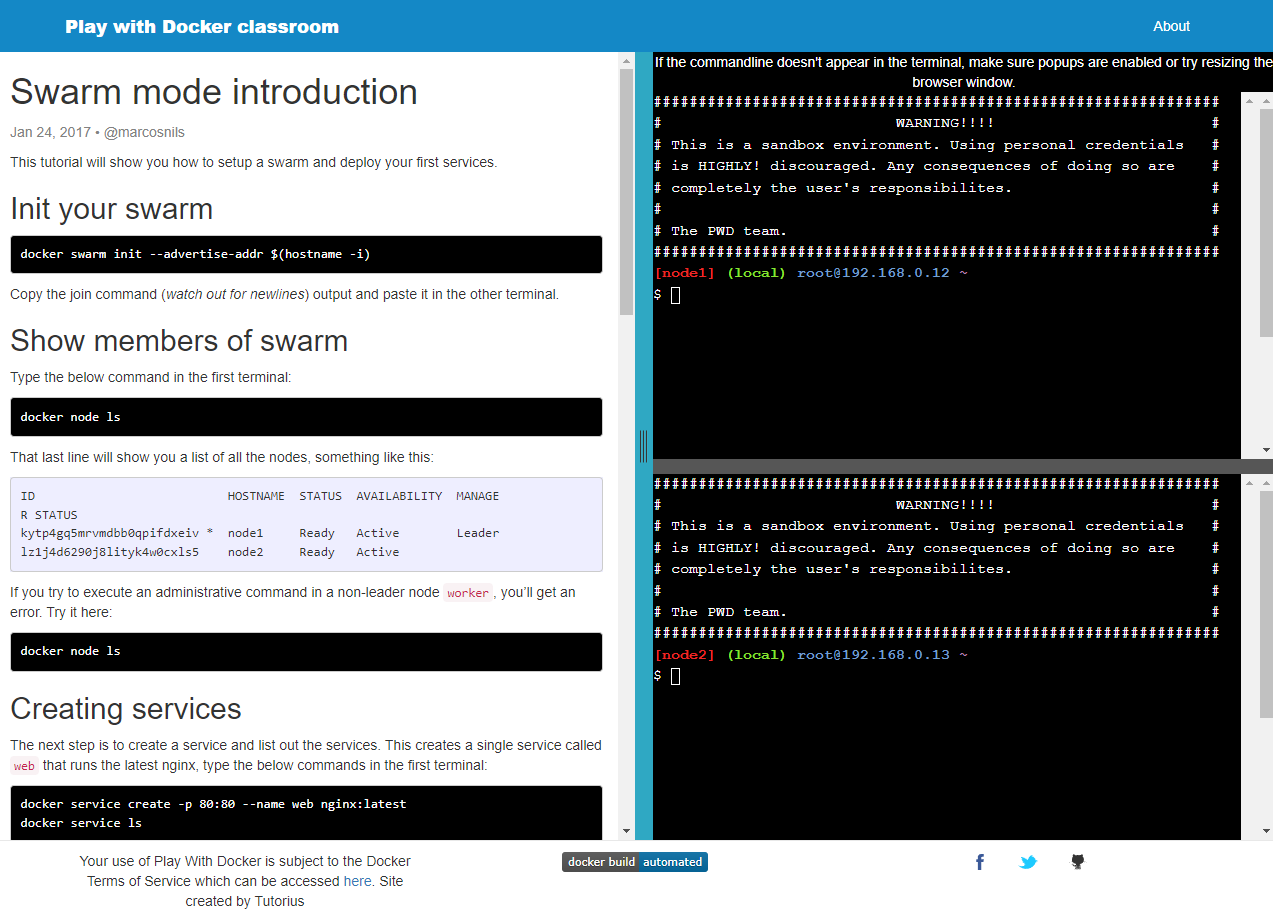The height and width of the screenshot is (913, 1273).
Task: Click 'kytp4gq5mrvmdbb0qpifdxeiv' node ID in sample output
Action: [x=110, y=533]
